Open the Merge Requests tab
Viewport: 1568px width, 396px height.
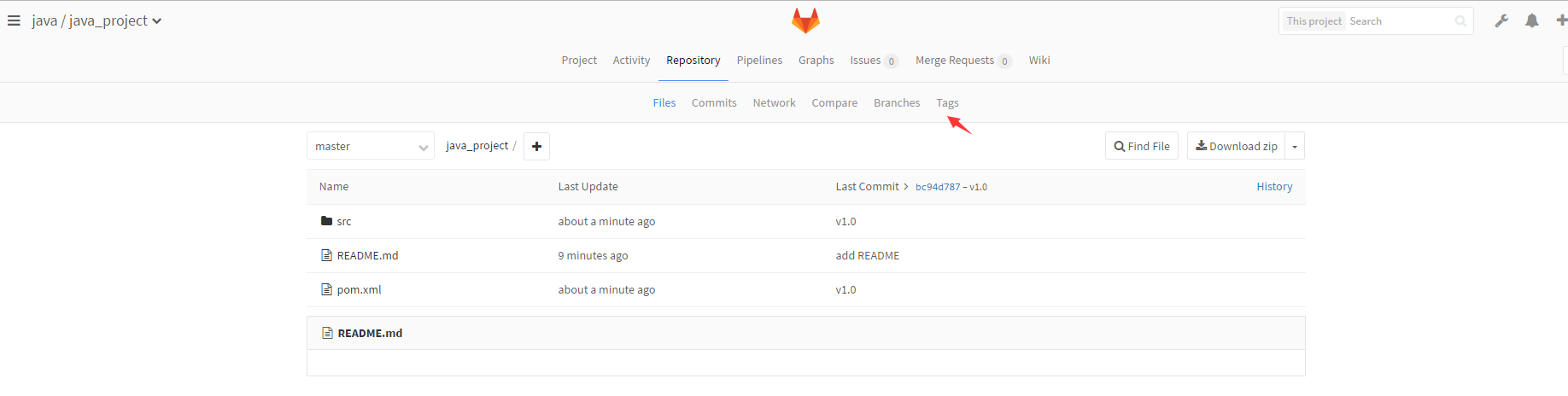955,60
